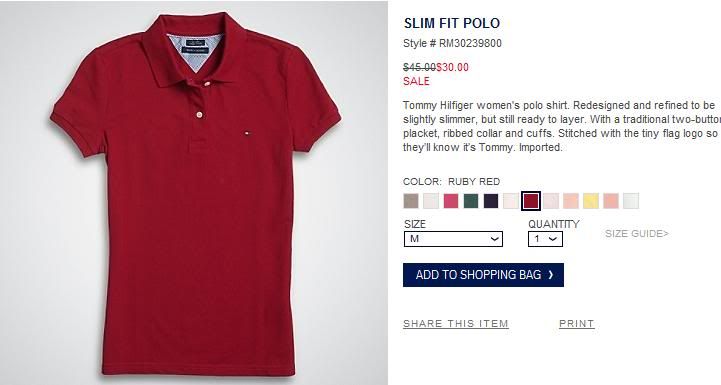Click Add to Shopping Bag button

[x=483, y=275]
